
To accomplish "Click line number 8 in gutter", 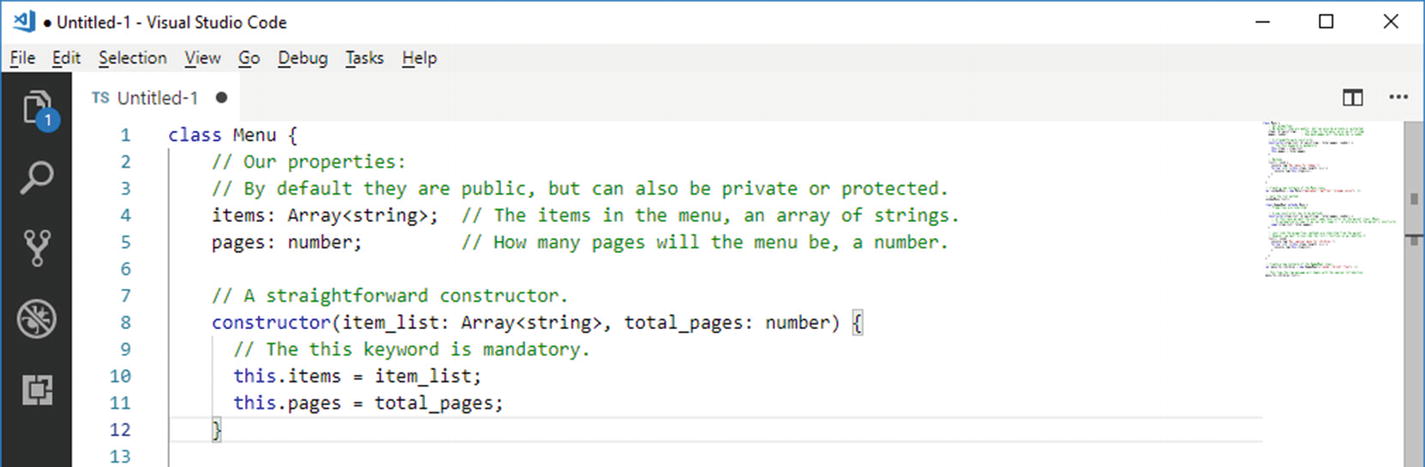I will tap(125, 323).
